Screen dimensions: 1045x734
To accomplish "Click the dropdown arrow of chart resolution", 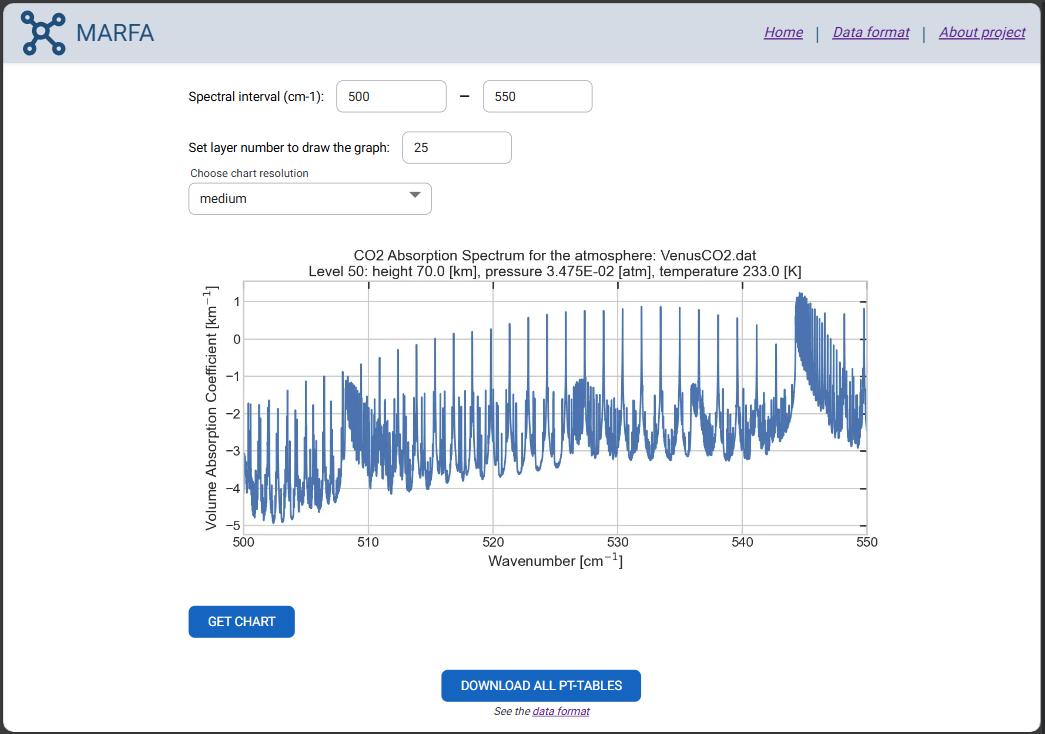I will click(x=415, y=197).
